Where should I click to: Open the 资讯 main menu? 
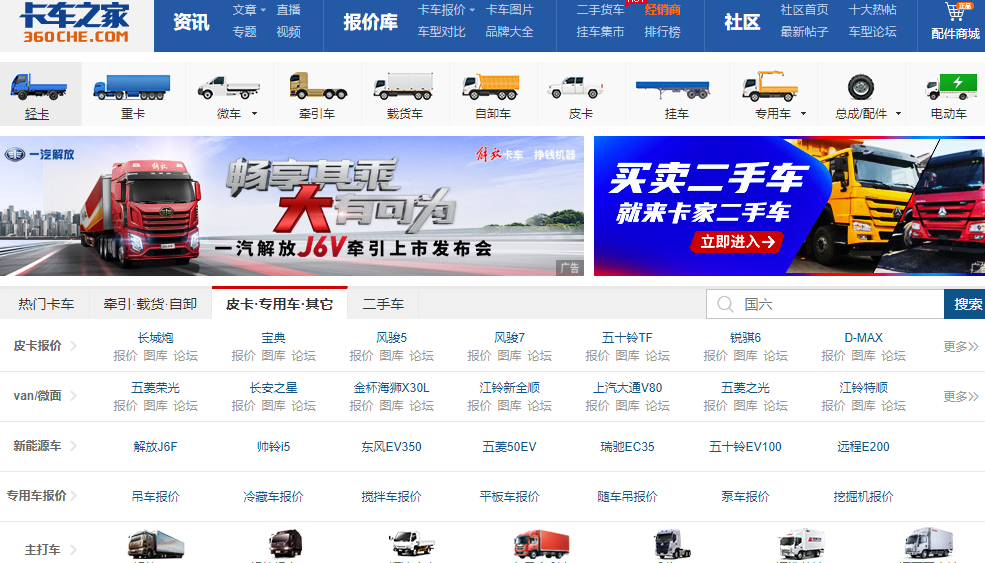point(191,23)
